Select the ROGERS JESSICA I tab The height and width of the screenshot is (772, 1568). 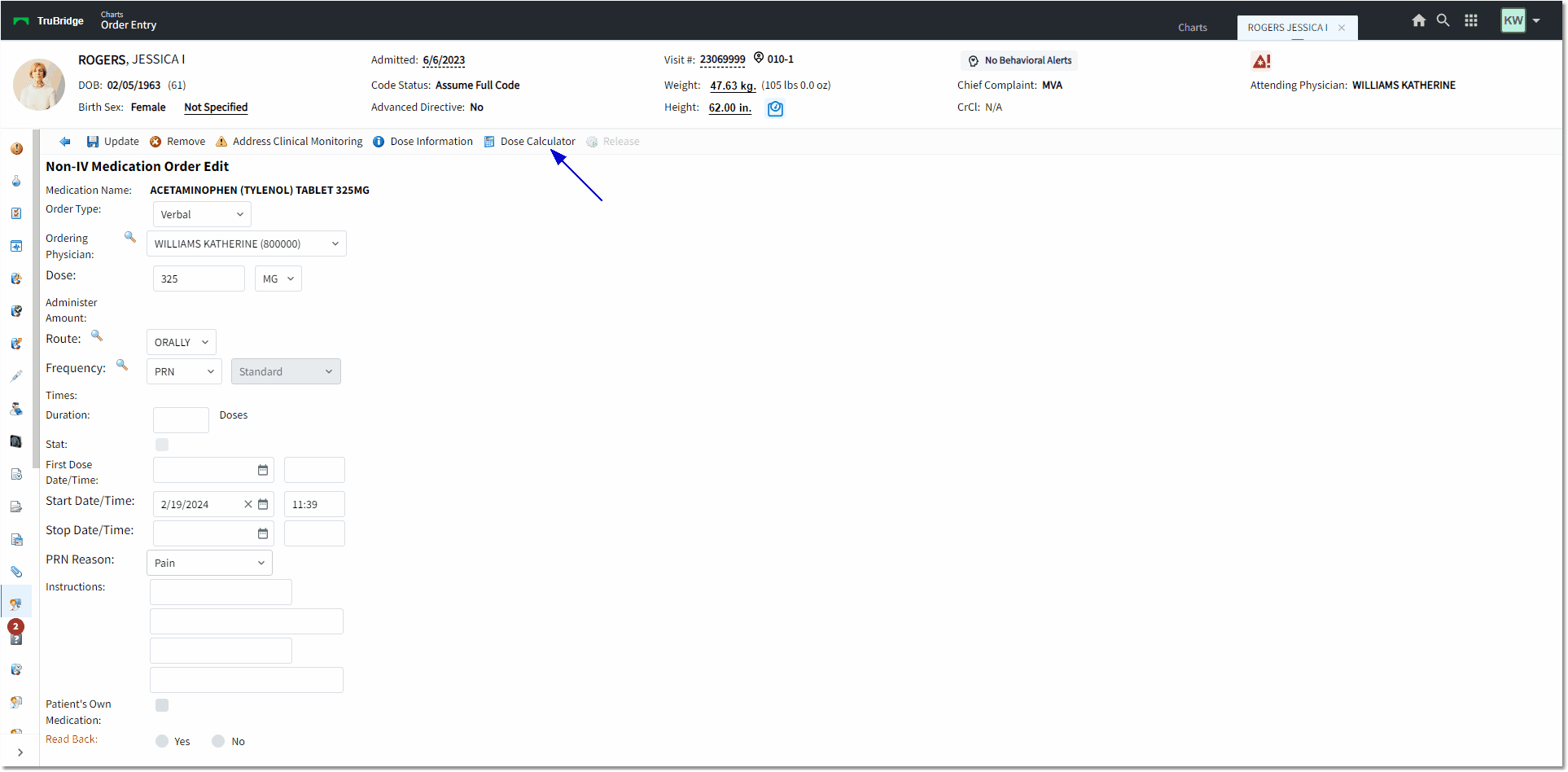pyautogui.click(x=1287, y=28)
